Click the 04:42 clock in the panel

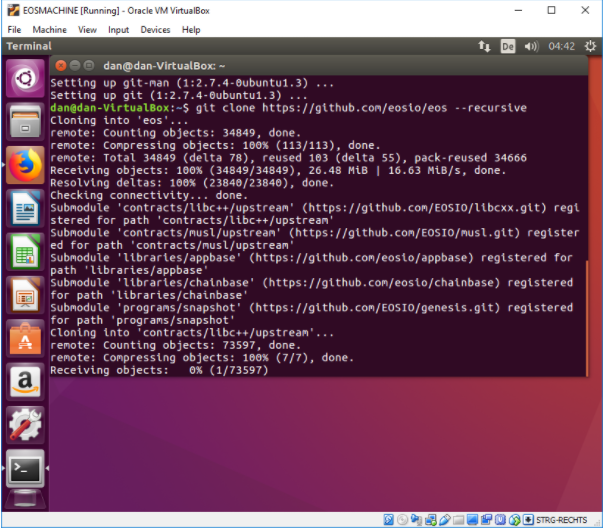[561, 47]
